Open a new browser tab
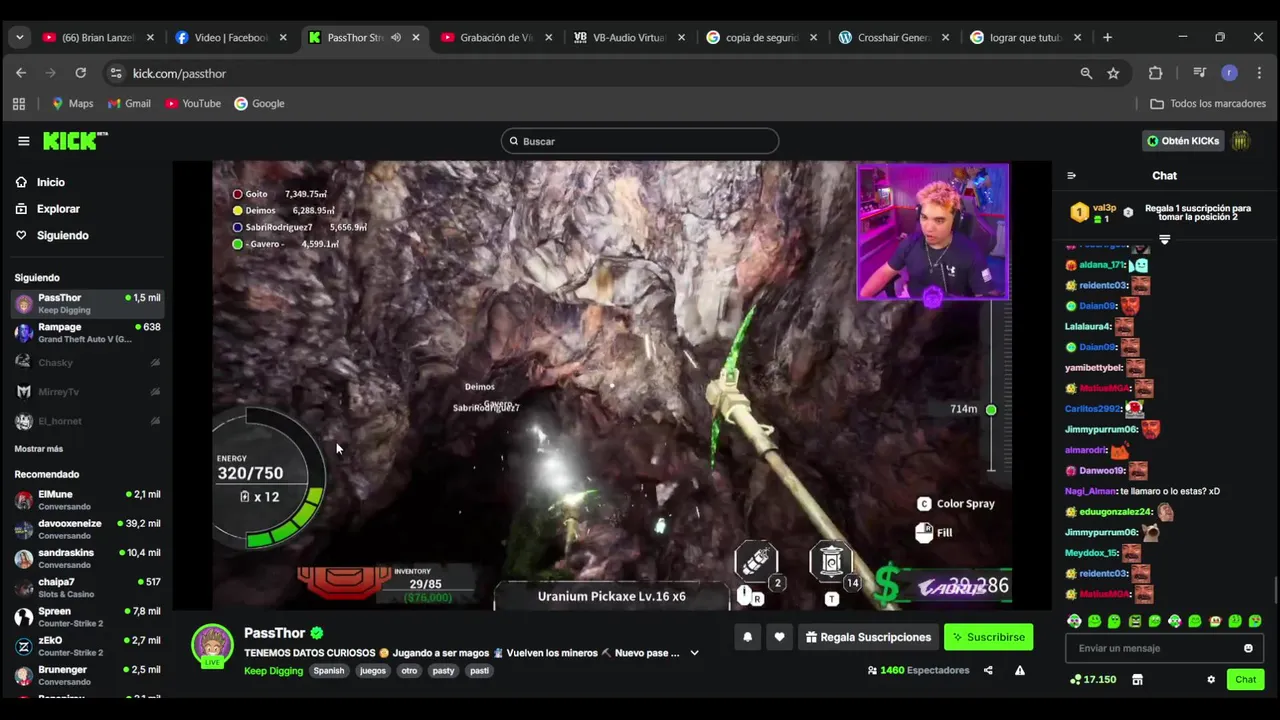Image resolution: width=1280 pixels, height=720 pixels. pyautogui.click(x=1107, y=38)
